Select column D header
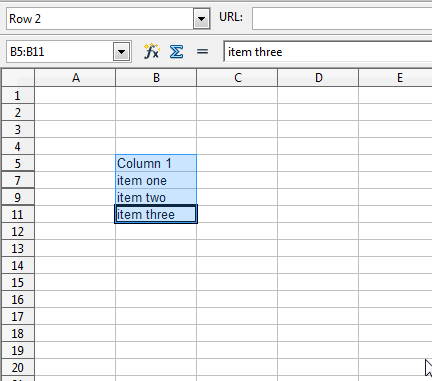This screenshot has height=381, width=432. click(318, 78)
